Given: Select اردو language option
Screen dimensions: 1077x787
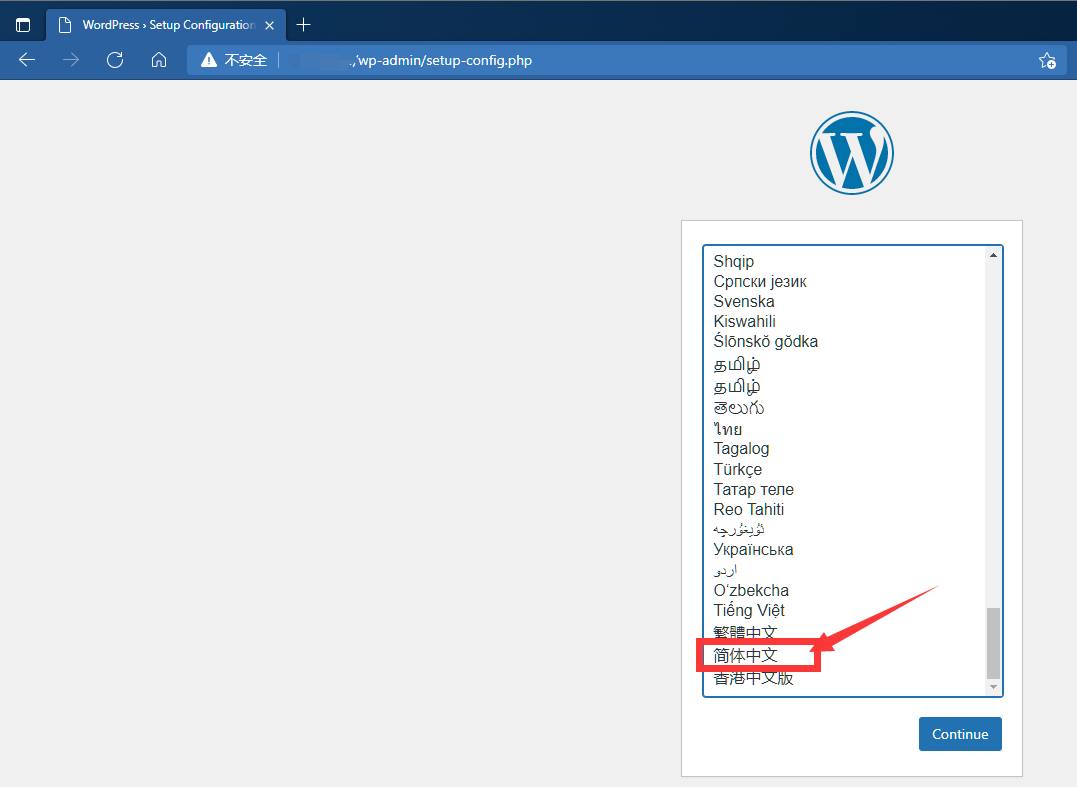Looking at the screenshot, I should [845, 570].
